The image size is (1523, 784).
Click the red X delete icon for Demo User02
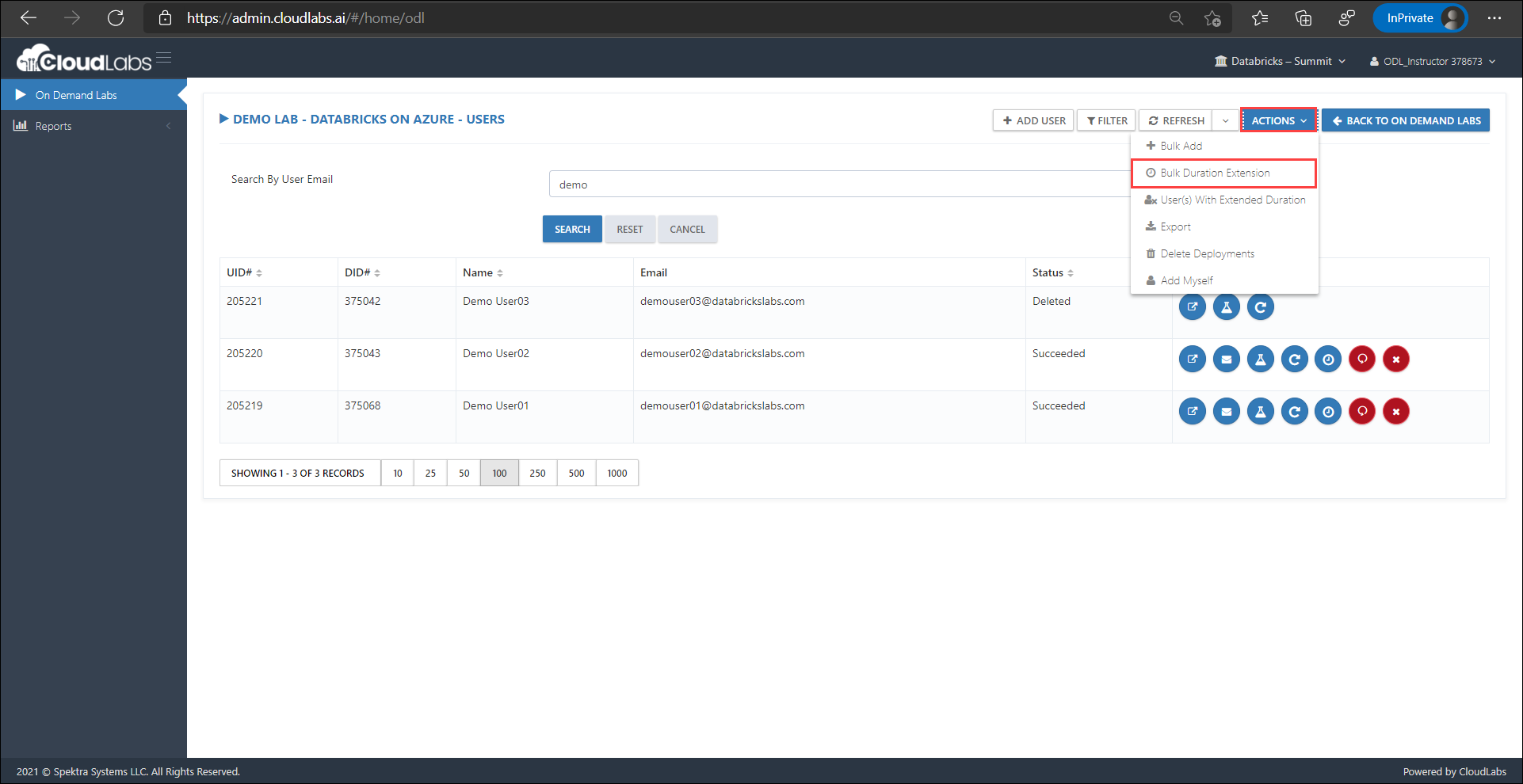click(1396, 359)
